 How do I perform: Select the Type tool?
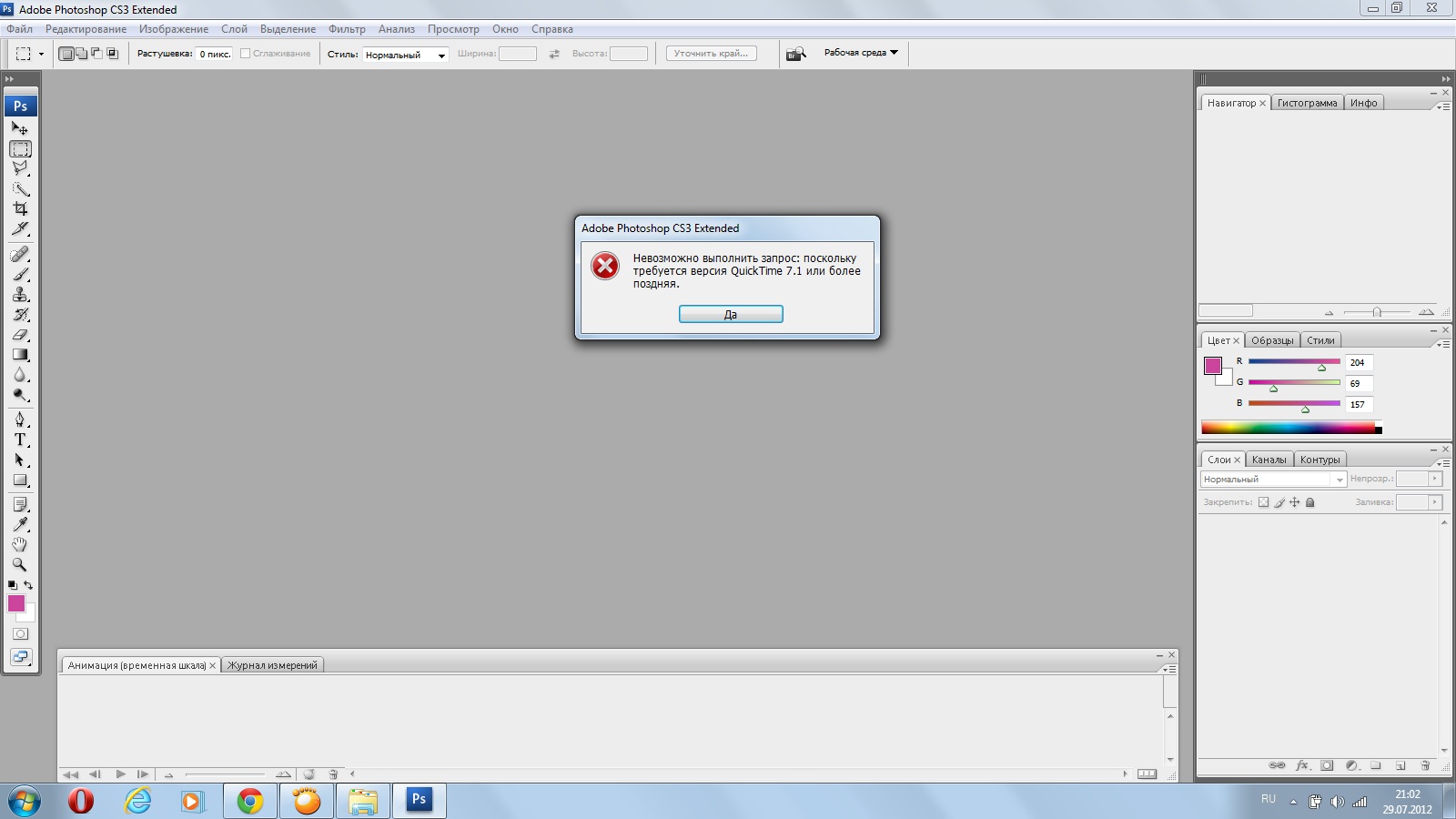tap(20, 440)
